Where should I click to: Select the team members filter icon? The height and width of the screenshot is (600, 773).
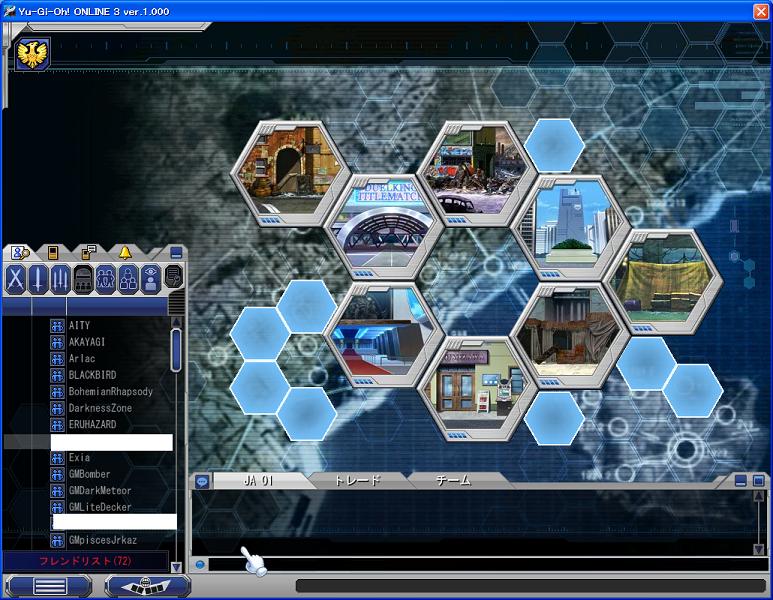point(128,280)
